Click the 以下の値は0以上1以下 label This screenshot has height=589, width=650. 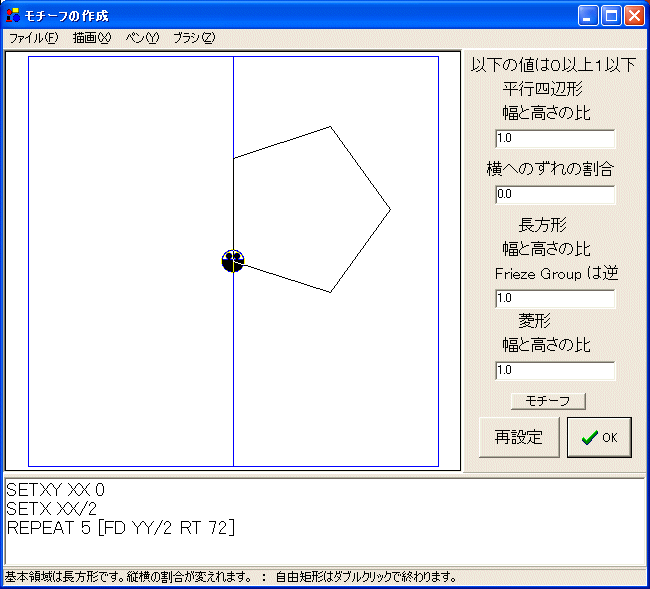(x=553, y=65)
